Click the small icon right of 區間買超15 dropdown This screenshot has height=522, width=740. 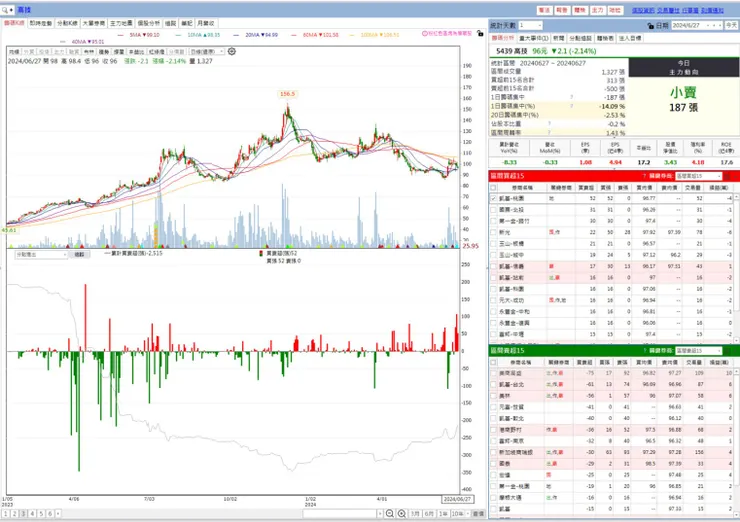tap(727, 176)
